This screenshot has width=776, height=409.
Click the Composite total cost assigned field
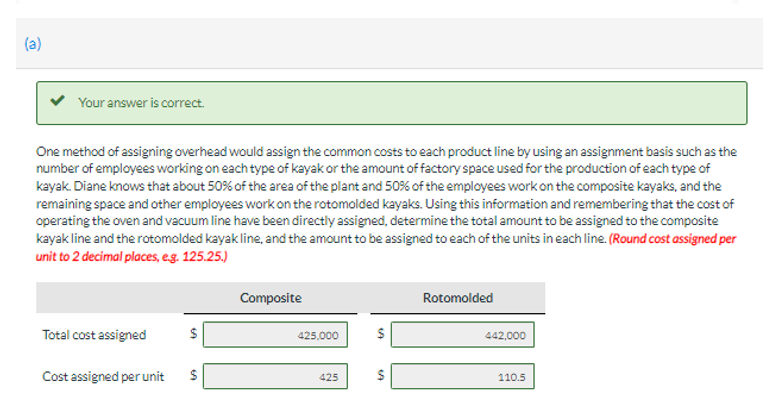pos(275,335)
